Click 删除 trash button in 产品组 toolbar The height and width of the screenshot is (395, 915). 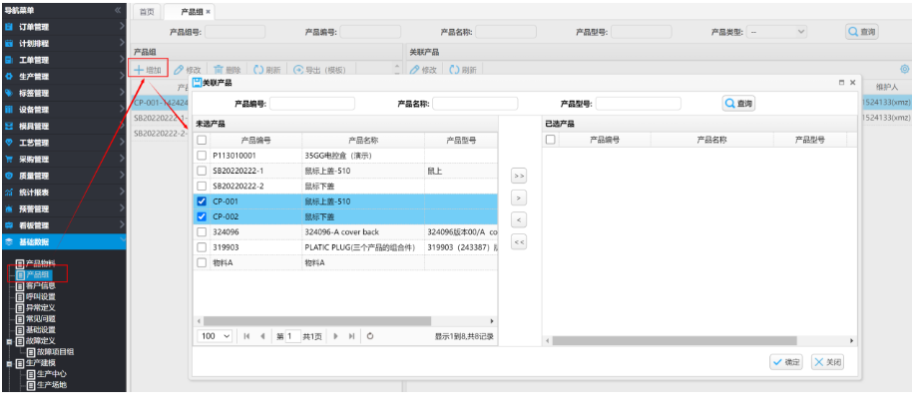point(227,70)
